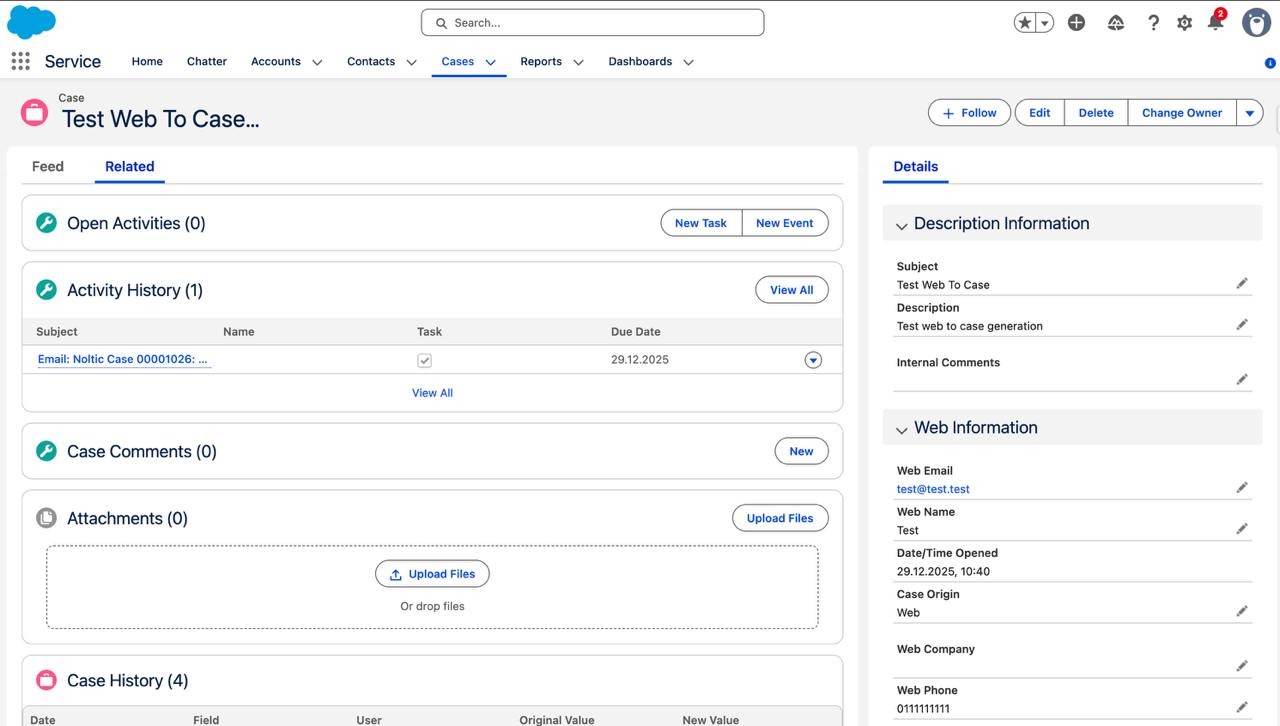Add a New case comment
1280x726 pixels.
[801, 451]
